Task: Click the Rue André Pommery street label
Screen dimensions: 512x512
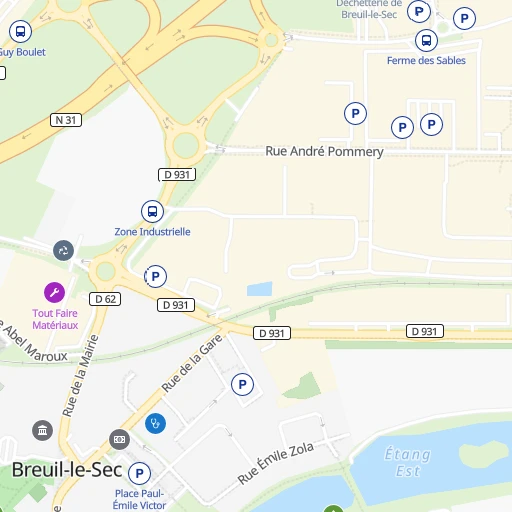Action: (x=324, y=151)
